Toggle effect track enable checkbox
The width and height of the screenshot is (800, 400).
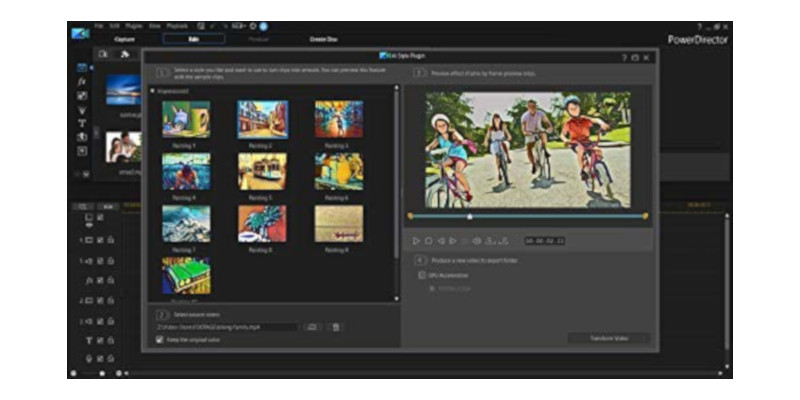101,280
